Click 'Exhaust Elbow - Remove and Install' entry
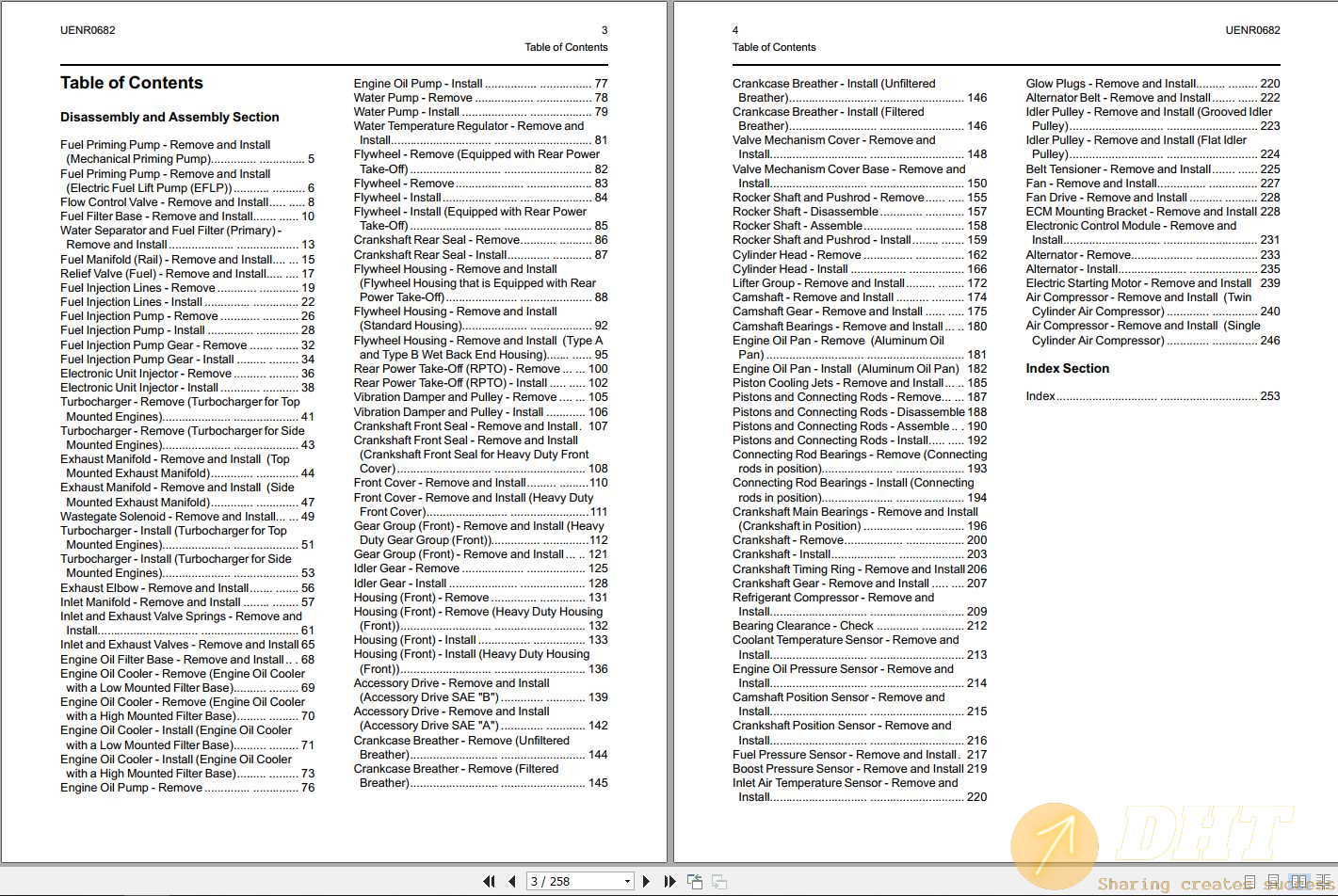Screen dimensions: 1338x896 coord(187,587)
